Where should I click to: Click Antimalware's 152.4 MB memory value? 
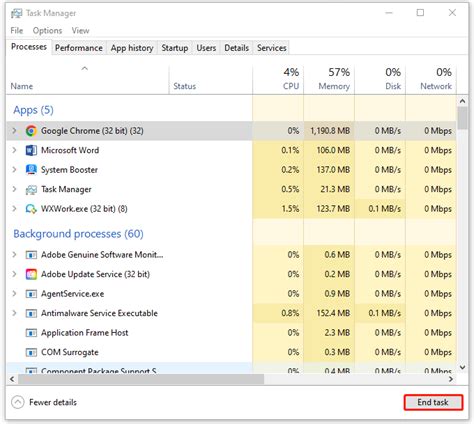pyautogui.click(x=333, y=313)
